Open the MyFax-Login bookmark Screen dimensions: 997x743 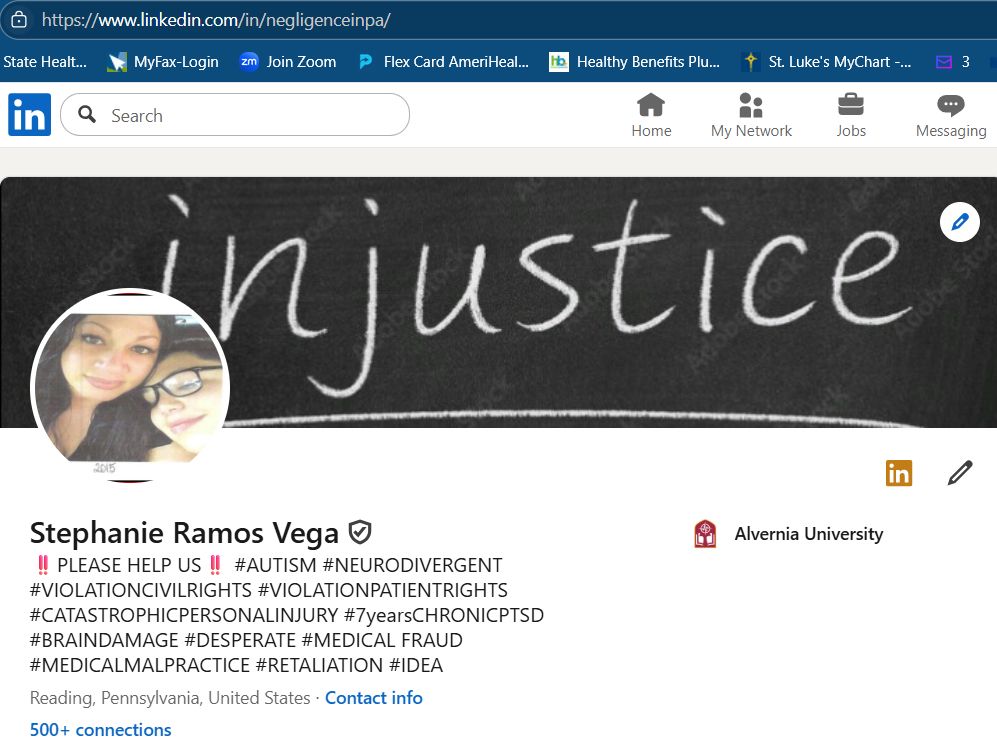tap(164, 62)
